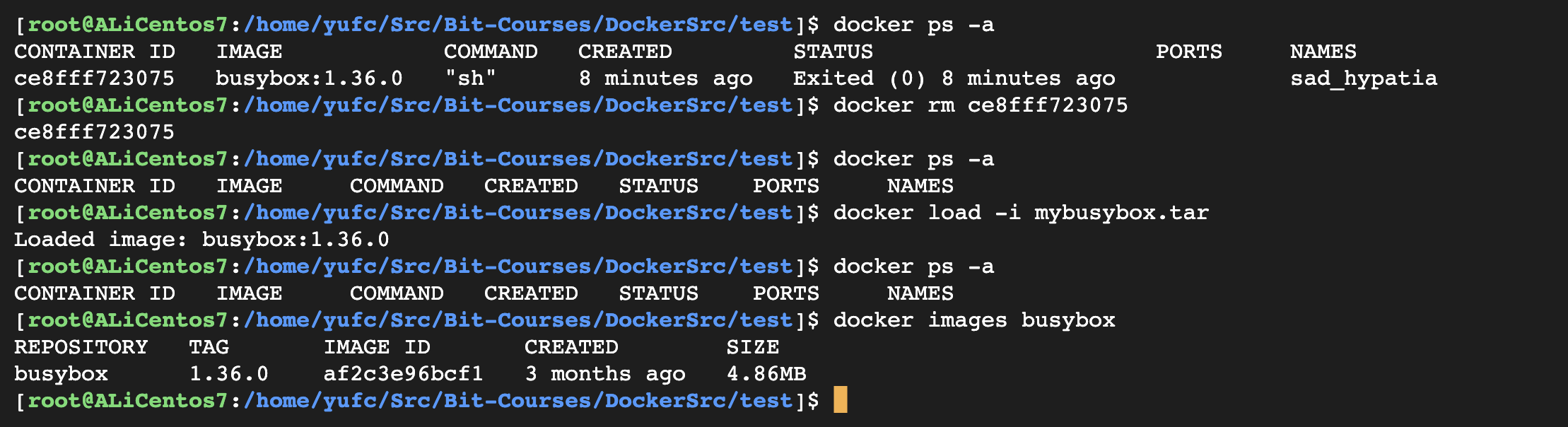Click the orange cursor block at the last prompt
The height and width of the screenshot is (427, 1568).
coord(840,400)
